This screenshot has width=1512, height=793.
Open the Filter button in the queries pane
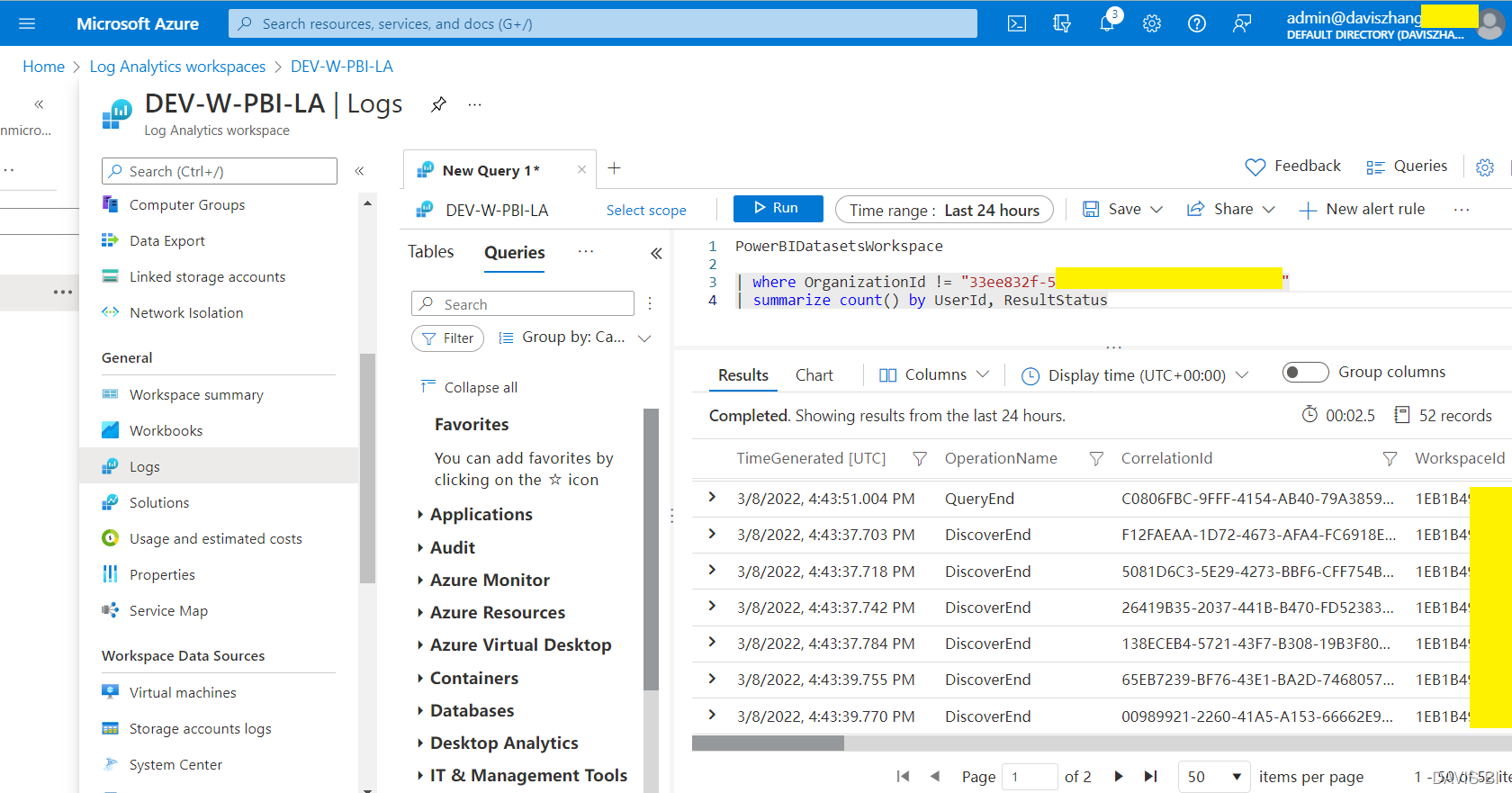447,338
